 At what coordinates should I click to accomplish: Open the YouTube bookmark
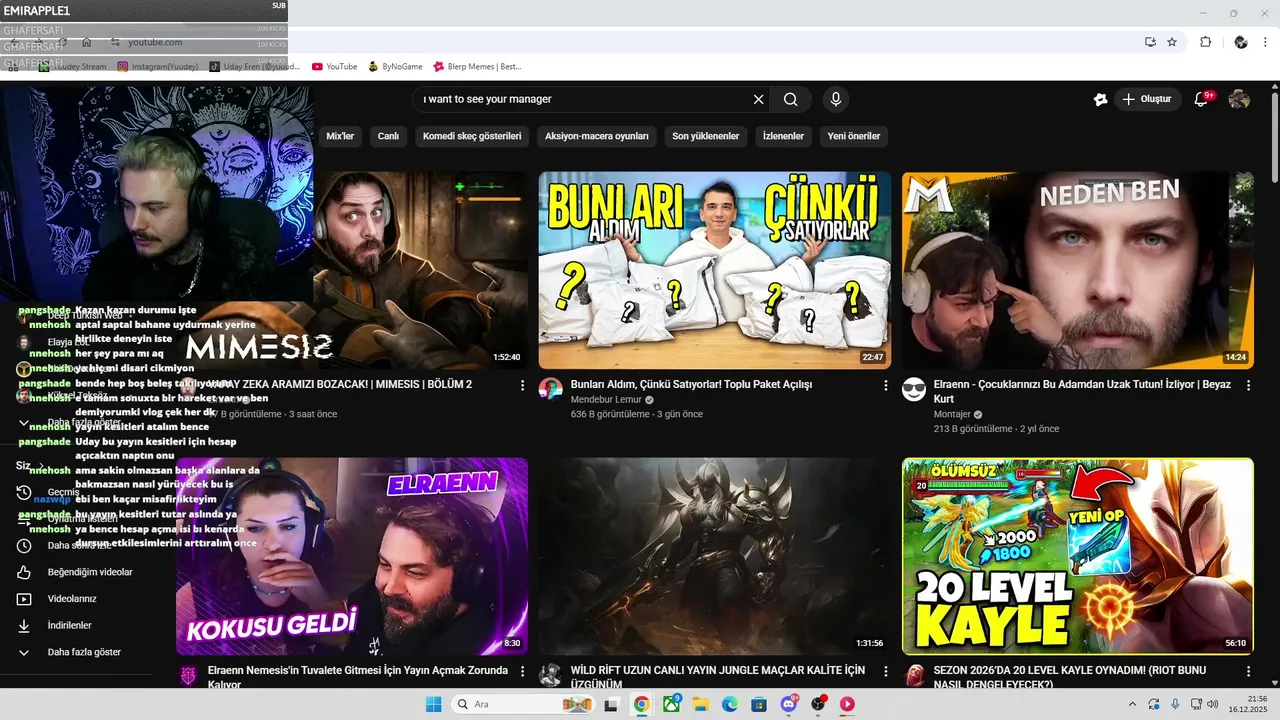coord(334,67)
